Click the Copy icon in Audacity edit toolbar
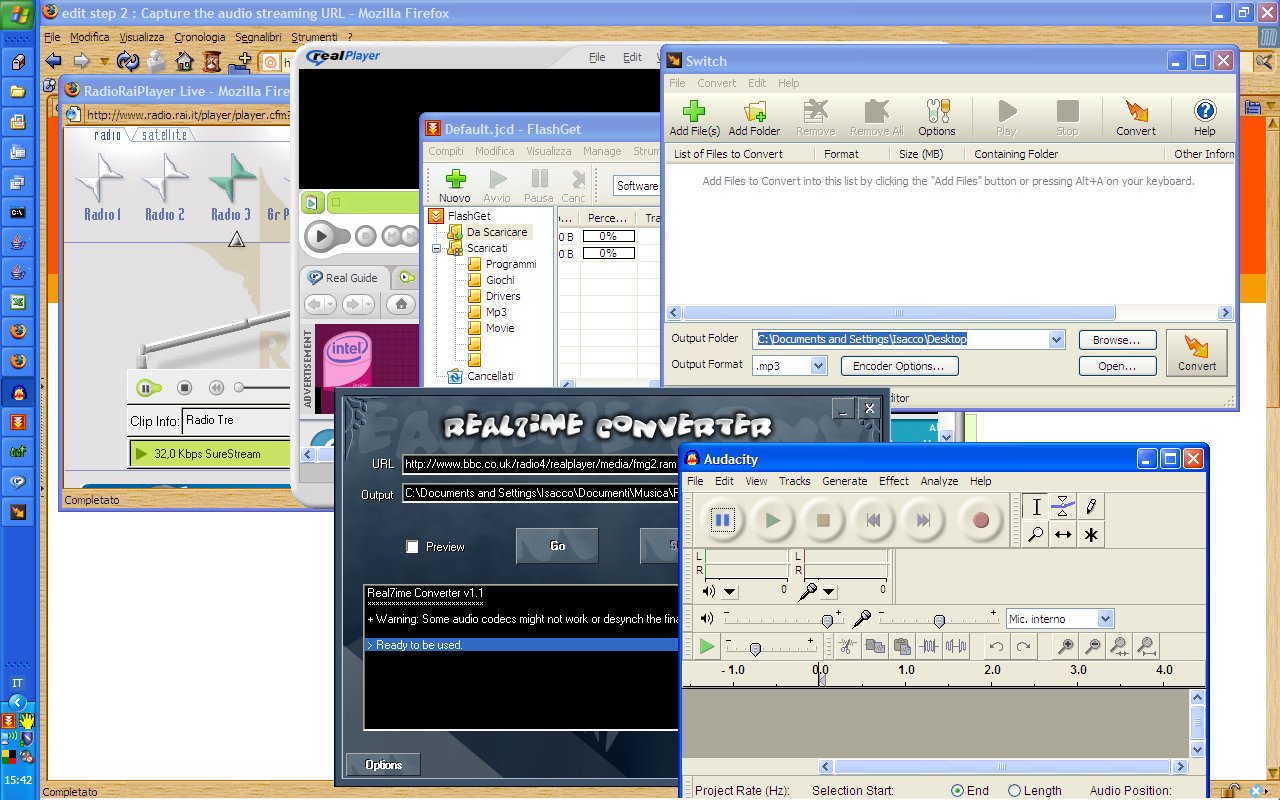The width and height of the screenshot is (1280, 800). tap(875, 647)
